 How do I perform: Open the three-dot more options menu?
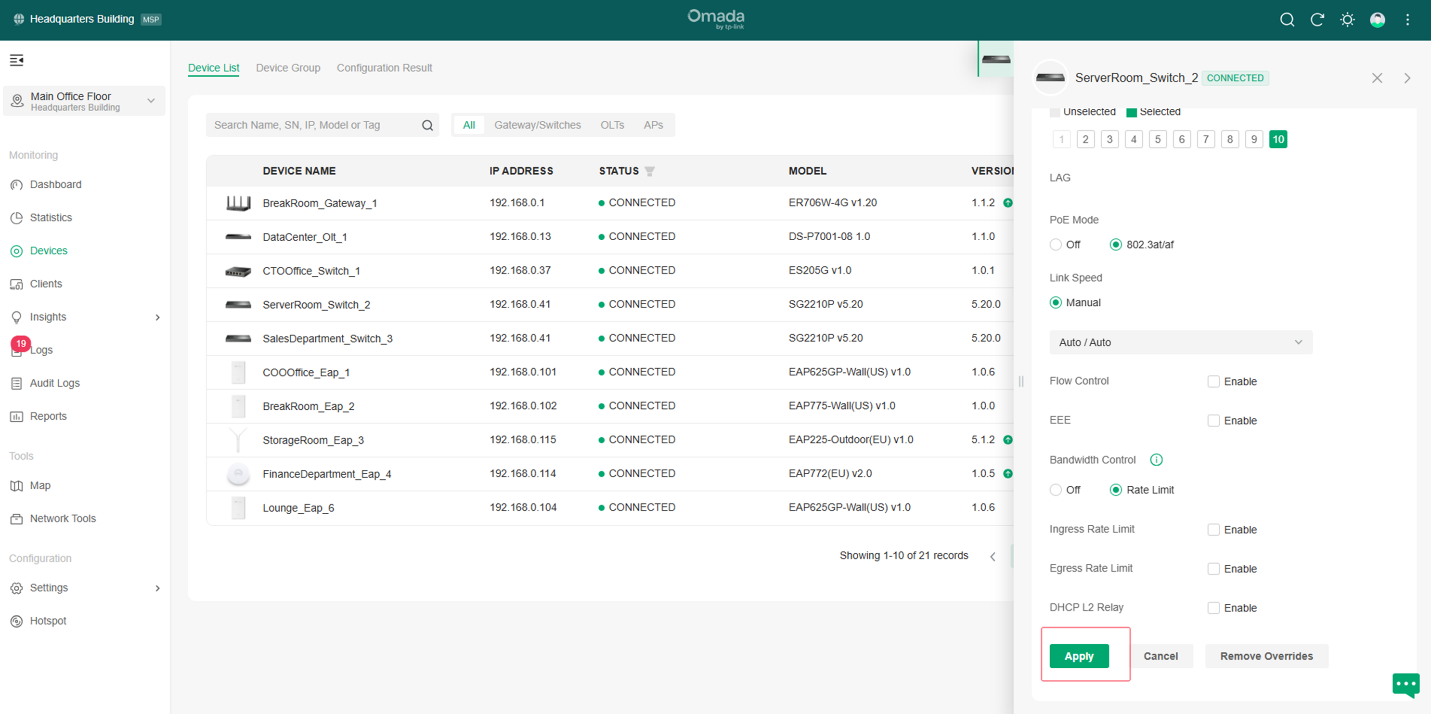tap(1407, 20)
